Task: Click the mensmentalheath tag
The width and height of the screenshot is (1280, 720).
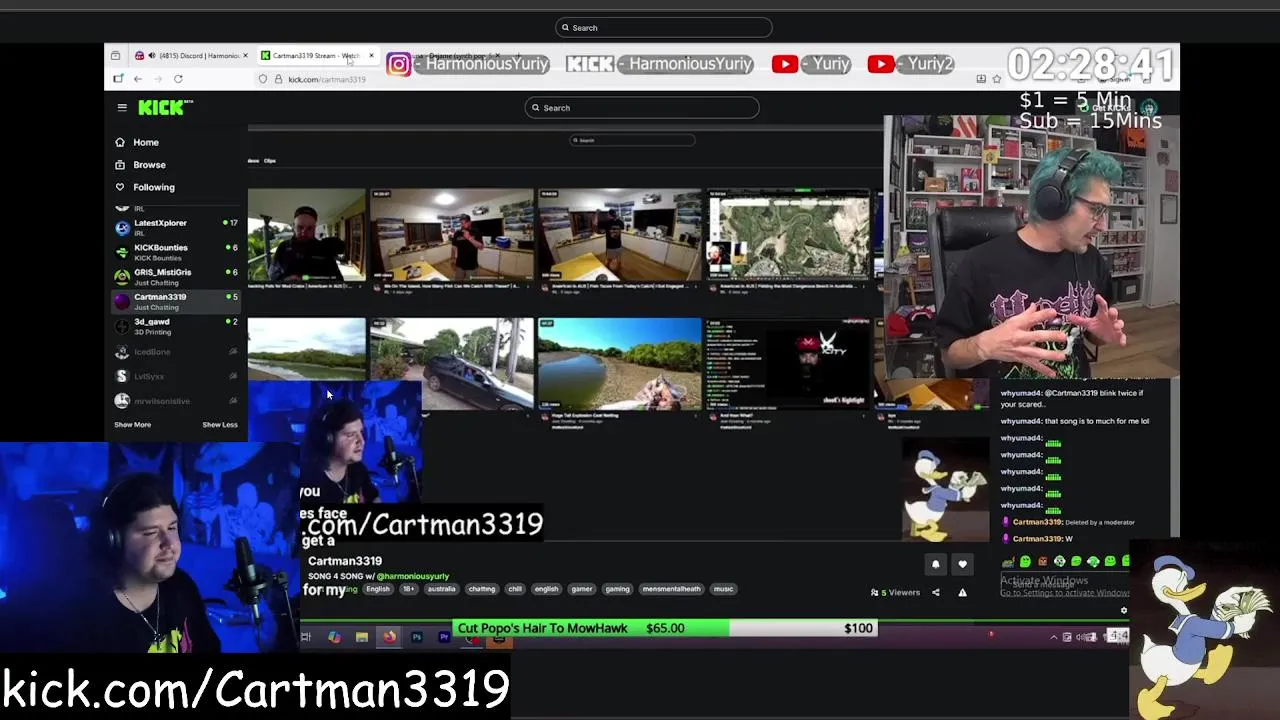Action: [672, 589]
